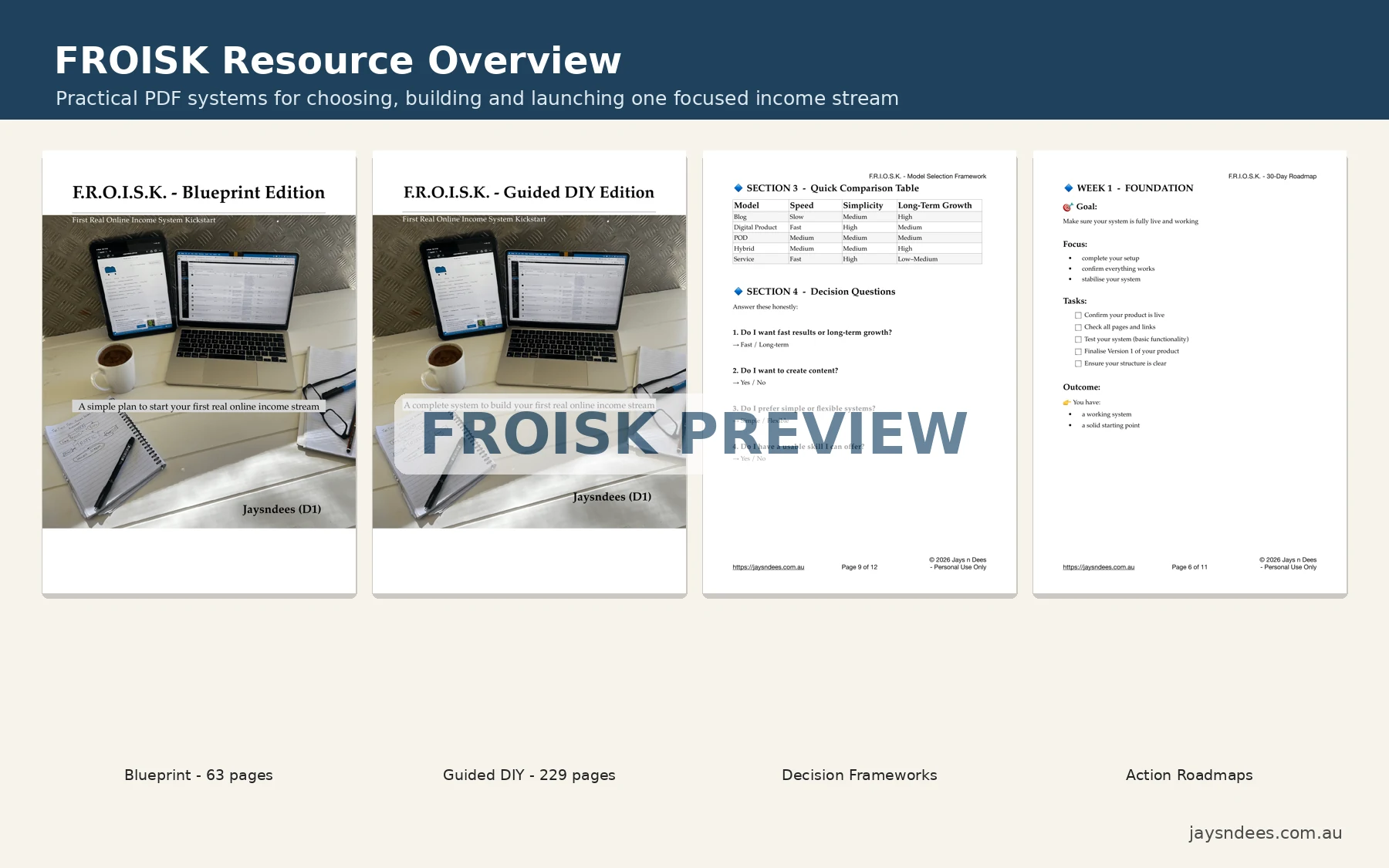Tick the "Confirm your product is live" checkbox

coord(1078,315)
